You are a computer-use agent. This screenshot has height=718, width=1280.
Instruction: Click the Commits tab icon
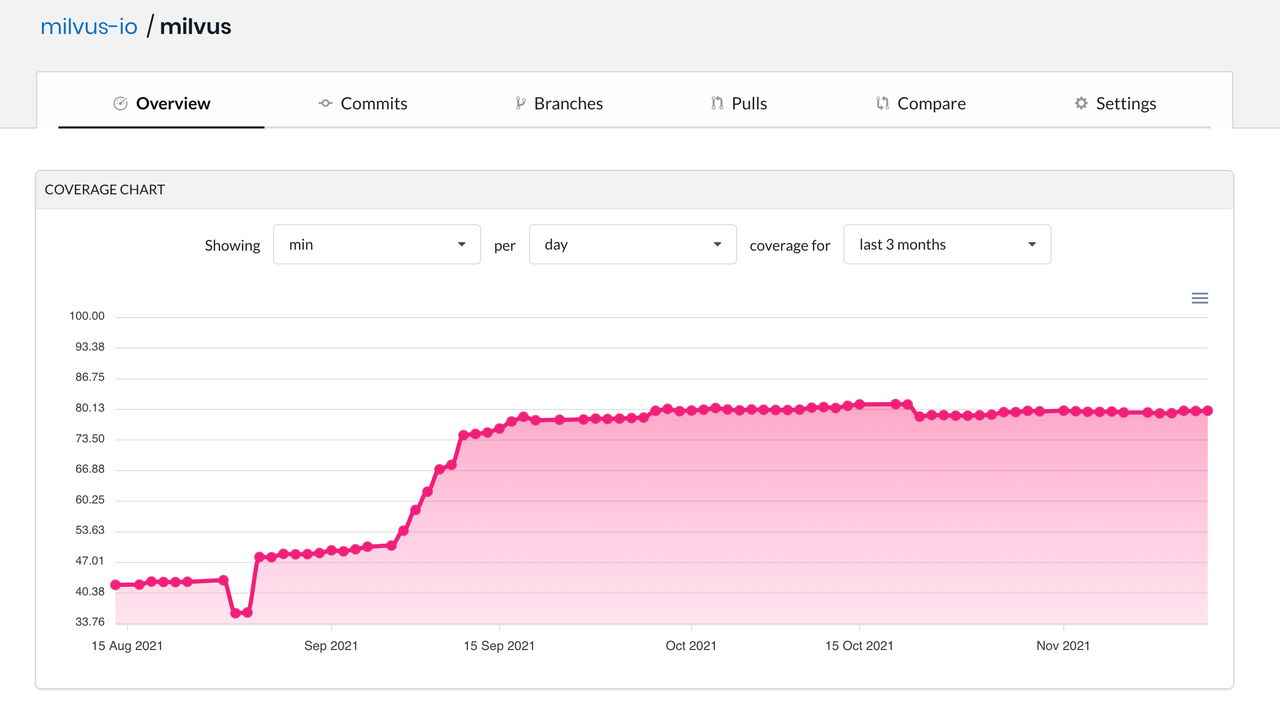click(325, 104)
